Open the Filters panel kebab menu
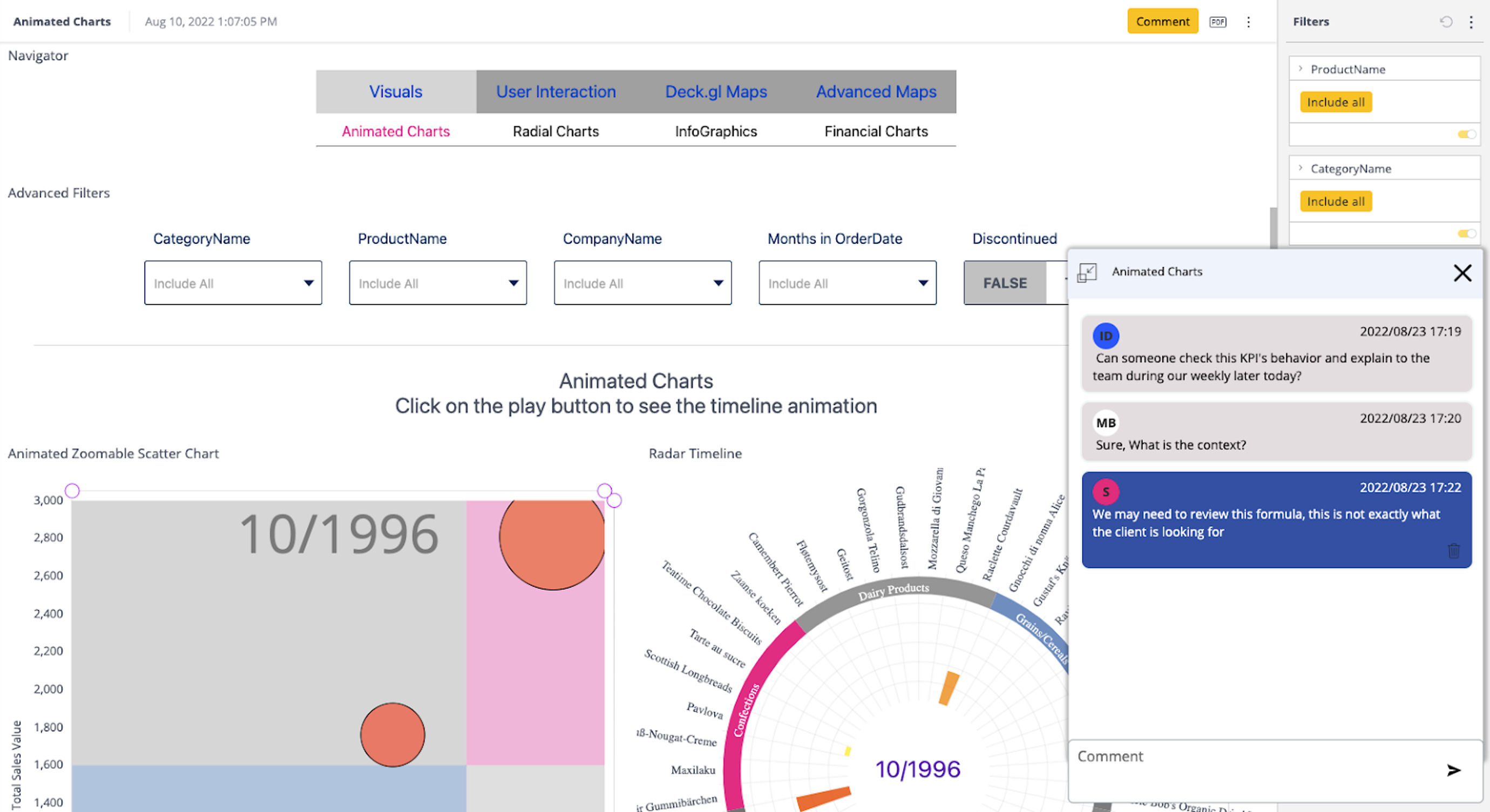The height and width of the screenshot is (812, 1490). pos(1471,22)
